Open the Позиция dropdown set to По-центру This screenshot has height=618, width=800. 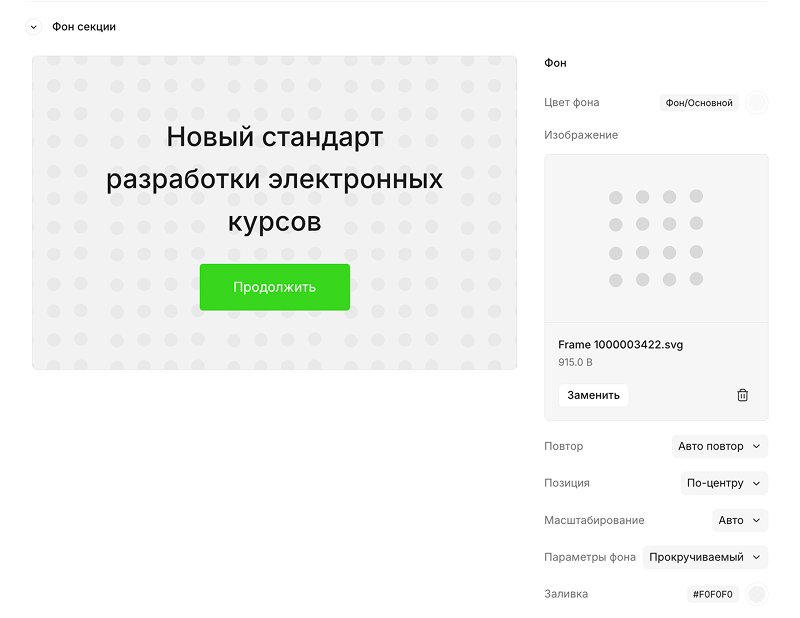click(723, 483)
